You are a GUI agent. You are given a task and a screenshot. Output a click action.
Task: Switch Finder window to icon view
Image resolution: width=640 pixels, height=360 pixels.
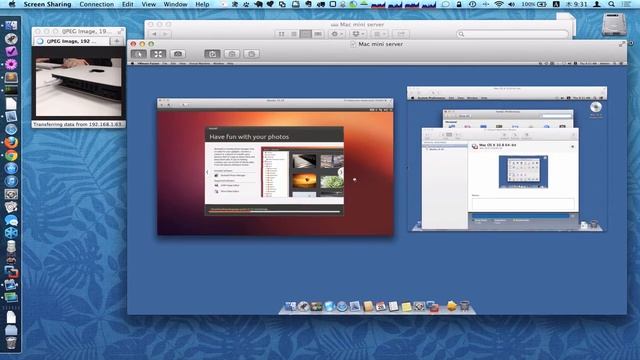[x=282, y=34]
